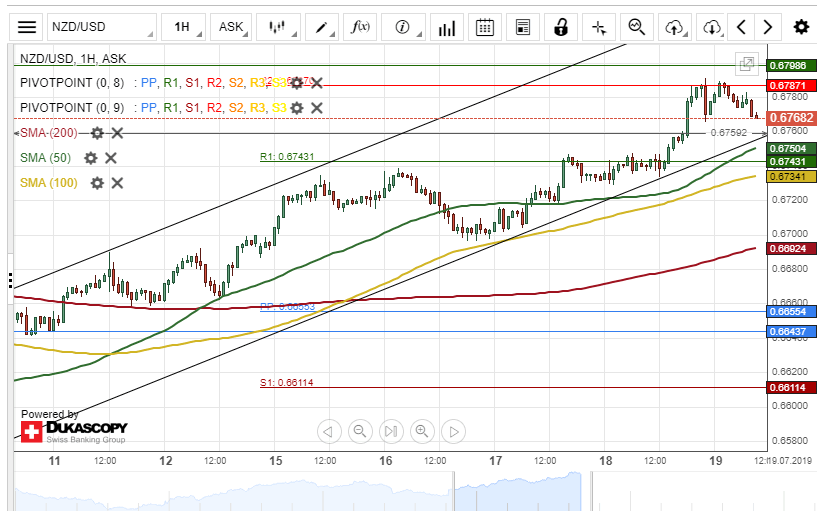Image resolution: width=821 pixels, height=515 pixels.
Task: Click the cloud download icon
Action: 712,27
